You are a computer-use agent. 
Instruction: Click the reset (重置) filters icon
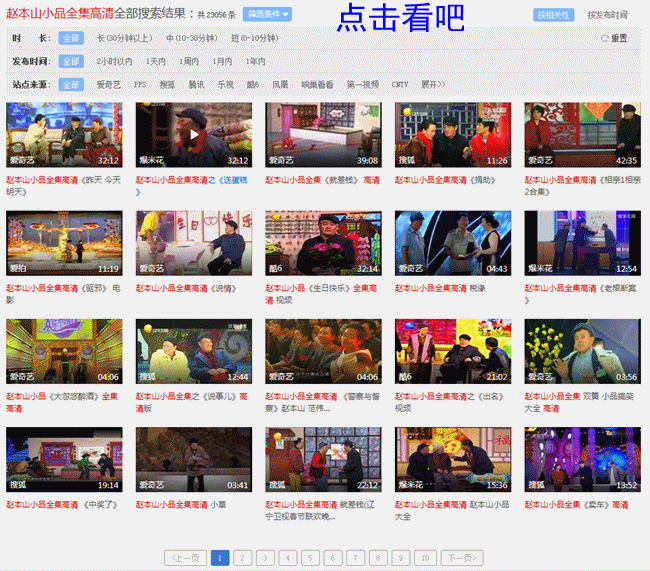(x=605, y=38)
